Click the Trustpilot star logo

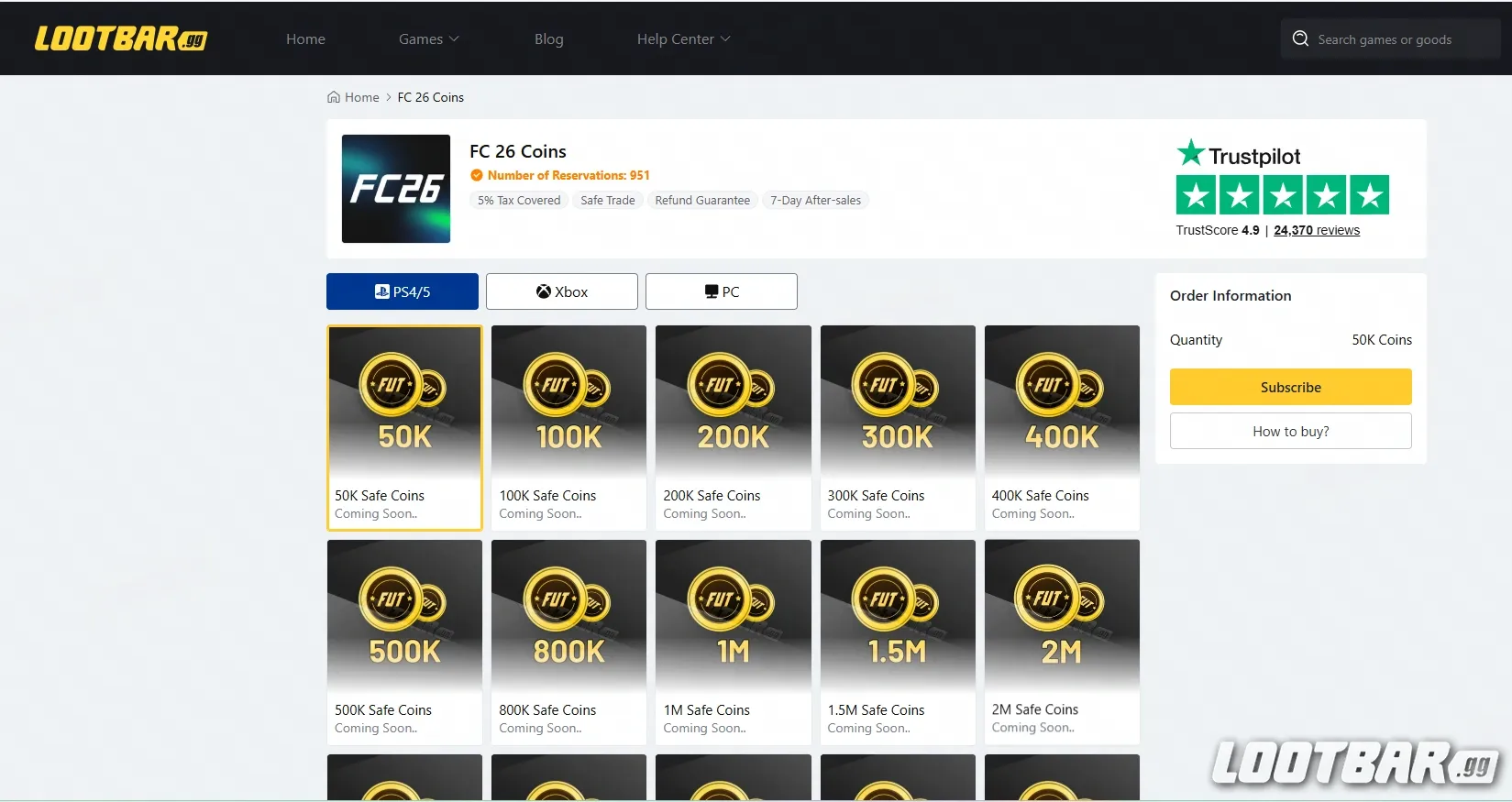(1190, 153)
